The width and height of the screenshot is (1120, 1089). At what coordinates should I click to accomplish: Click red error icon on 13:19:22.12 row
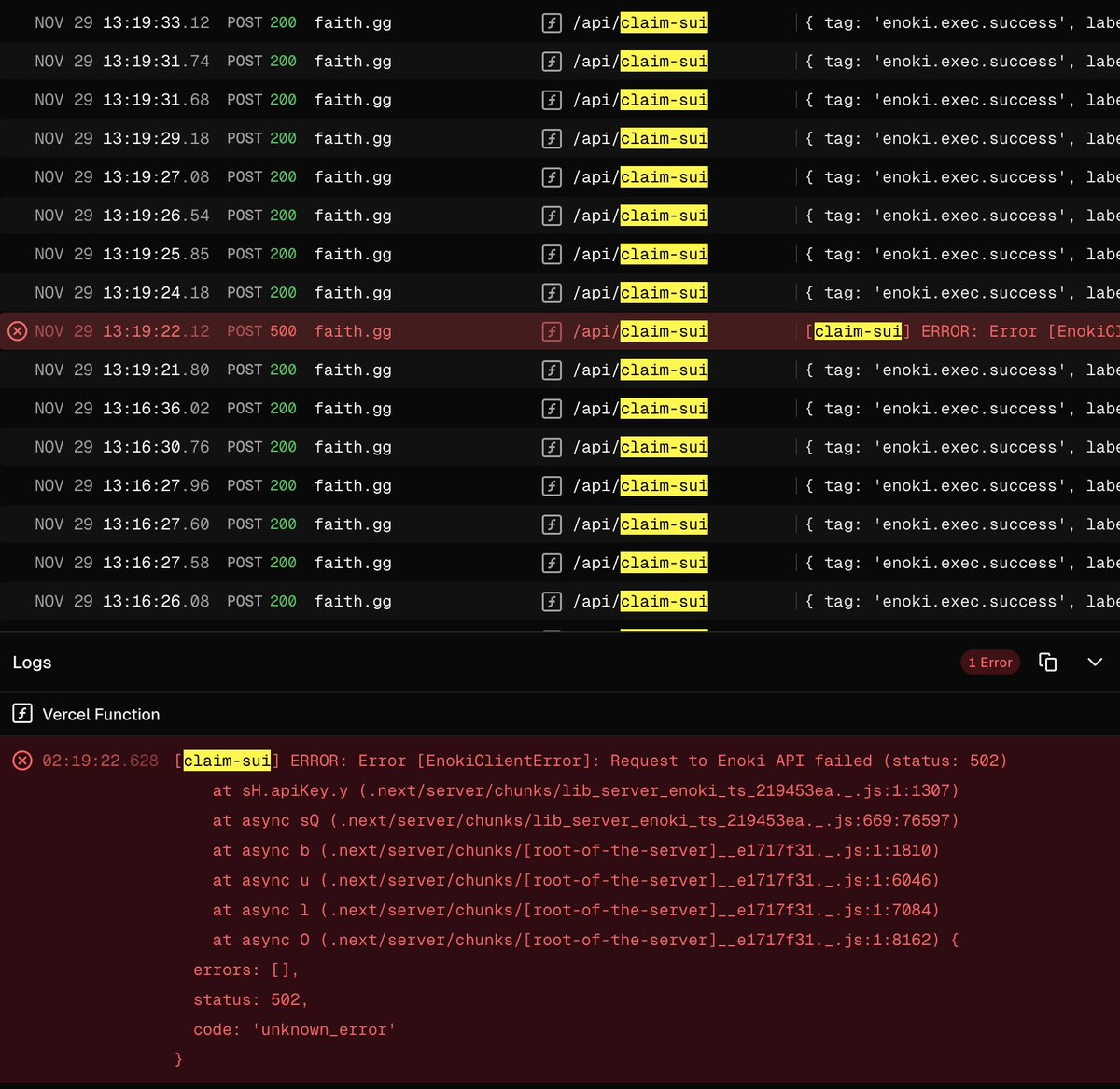17,331
